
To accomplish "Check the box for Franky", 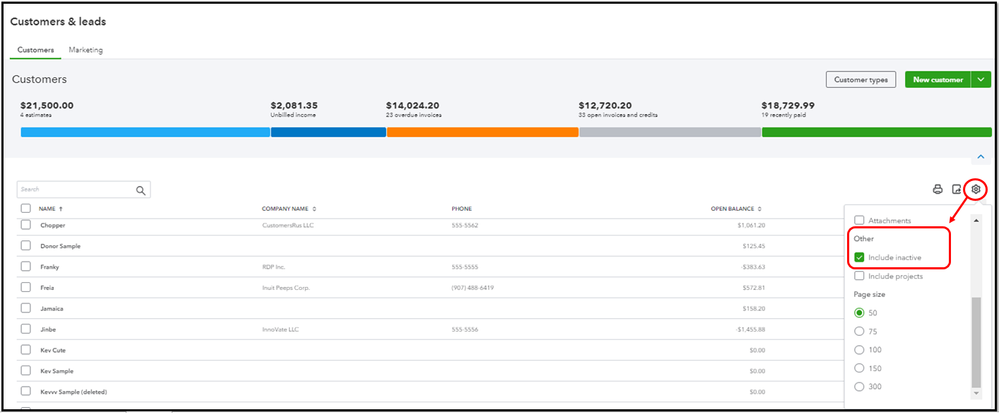I will (x=25, y=266).
